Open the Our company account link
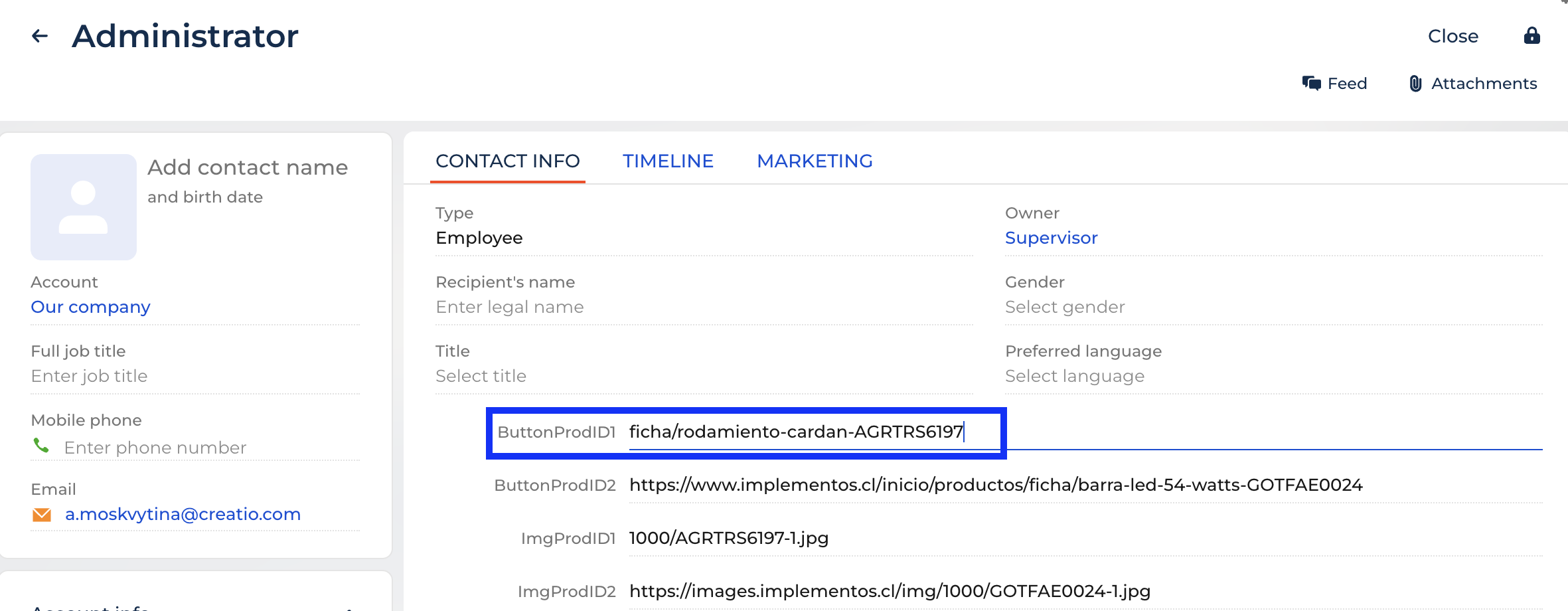 click(x=90, y=307)
